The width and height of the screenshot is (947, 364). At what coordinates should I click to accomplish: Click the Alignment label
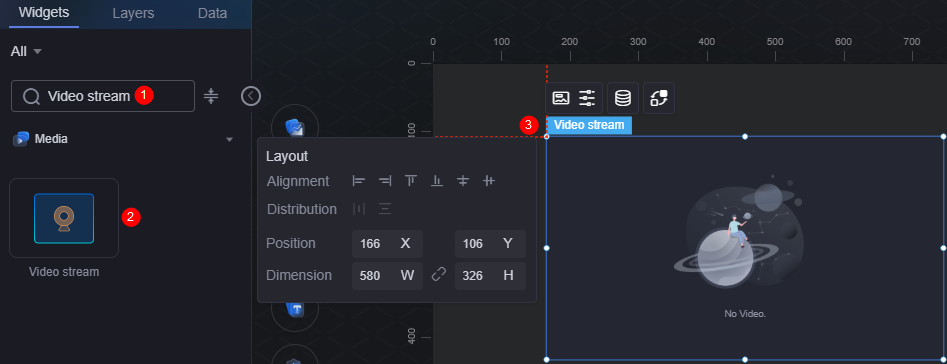tap(298, 181)
